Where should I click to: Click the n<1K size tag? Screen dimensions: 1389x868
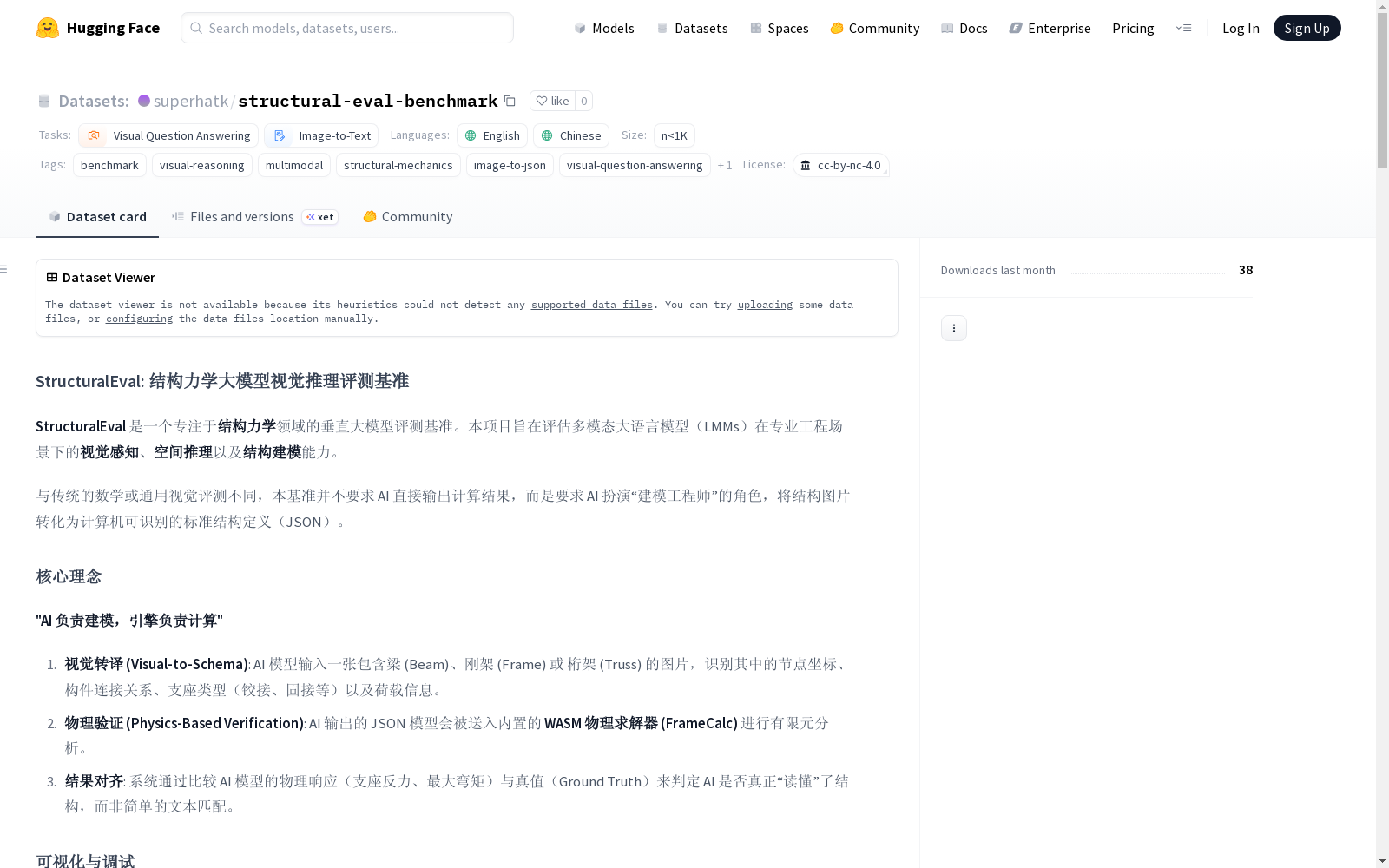(675, 135)
